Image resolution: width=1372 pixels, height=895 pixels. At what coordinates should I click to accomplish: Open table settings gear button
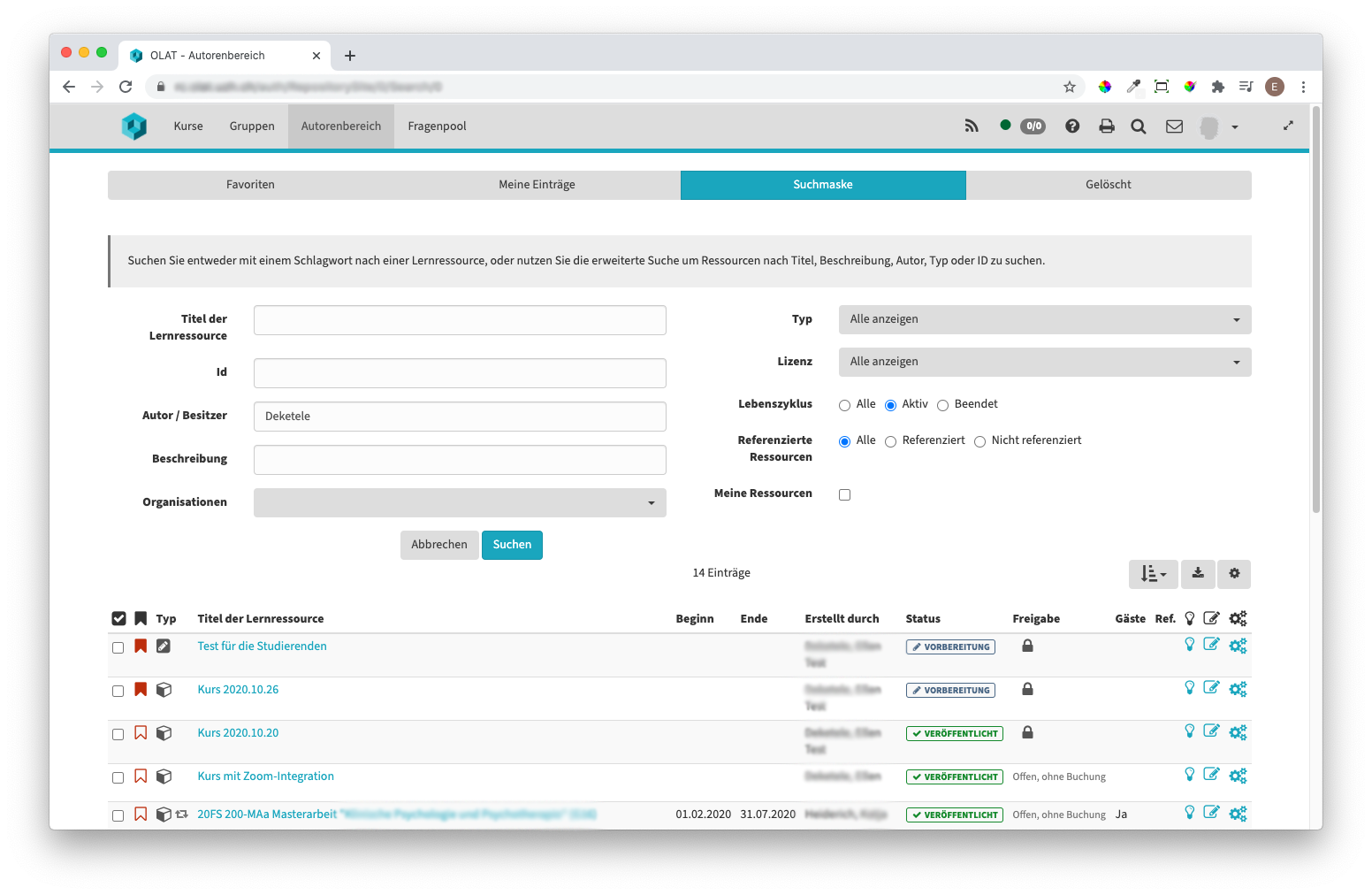pyautogui.click(x=1234, y=573)
